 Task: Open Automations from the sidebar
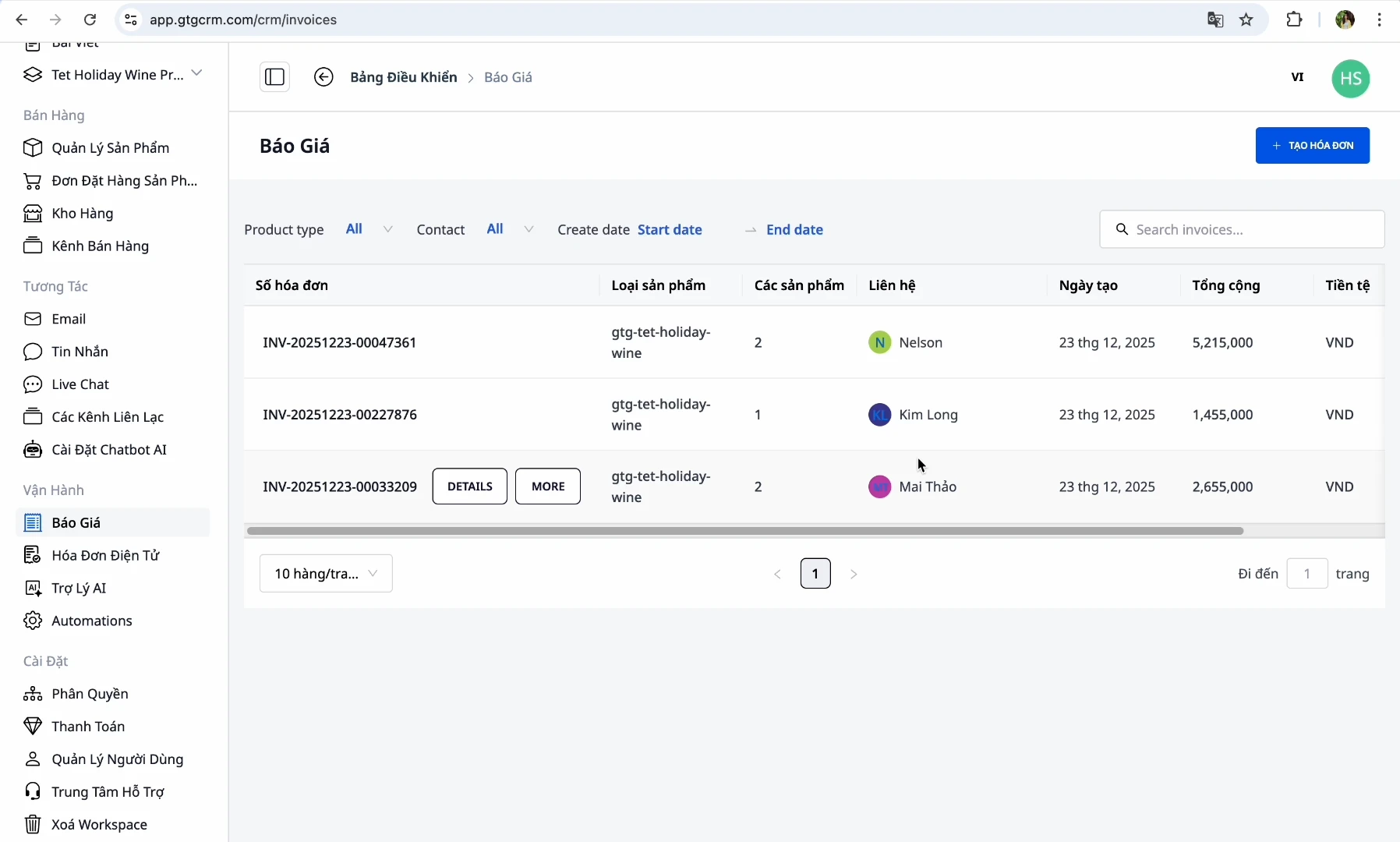[91, 621]
